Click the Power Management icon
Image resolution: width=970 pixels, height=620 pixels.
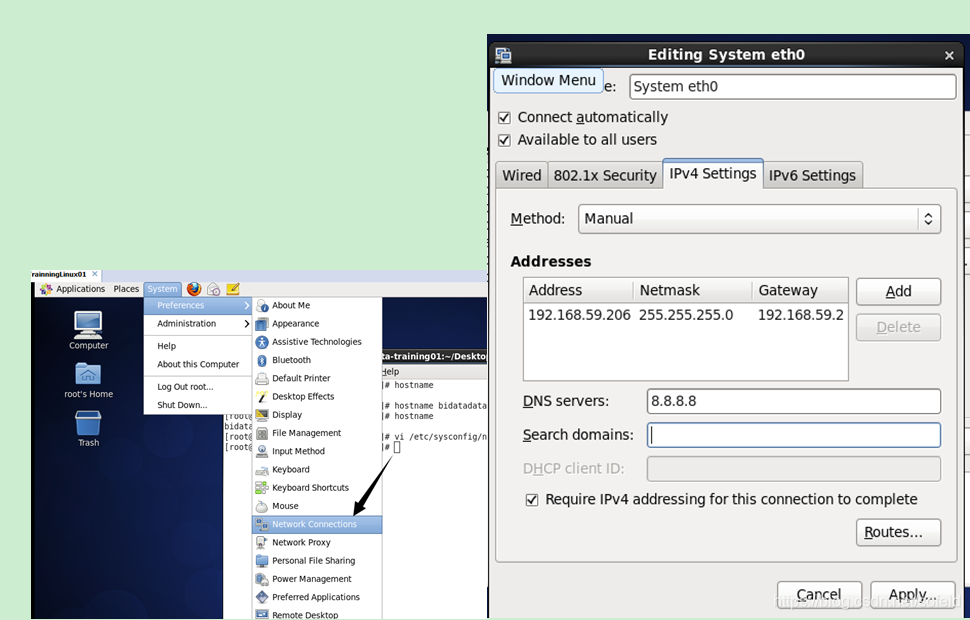coord(262,579)
